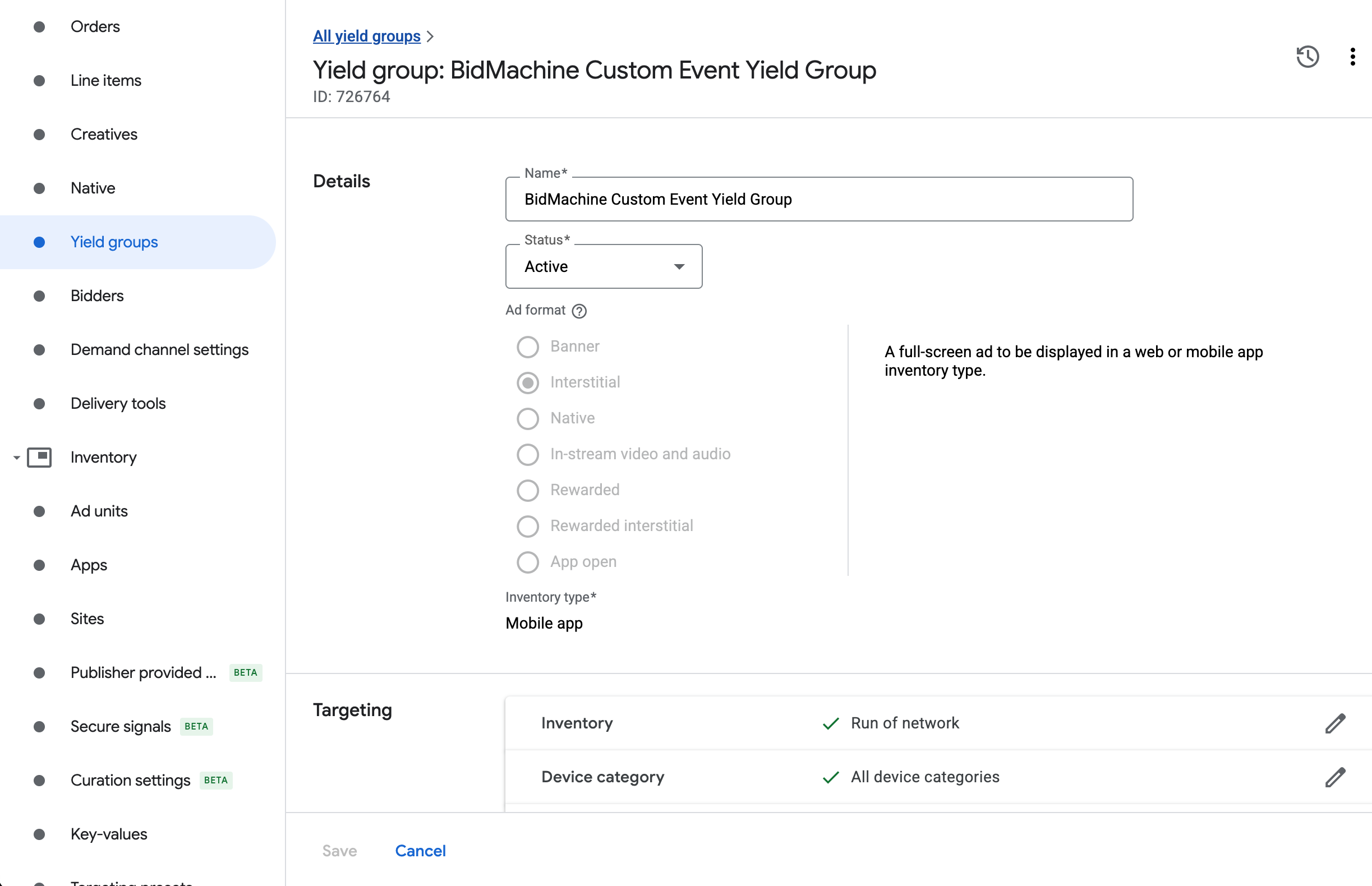Choose the App open radio option

pyautogui.click(x=527, y=562)
